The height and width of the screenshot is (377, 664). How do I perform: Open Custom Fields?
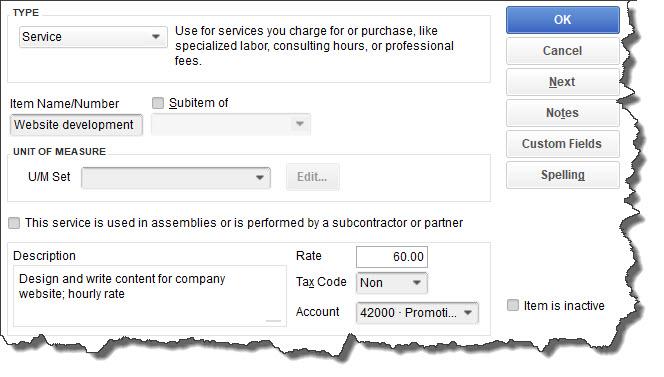click(x=562, y=144)
